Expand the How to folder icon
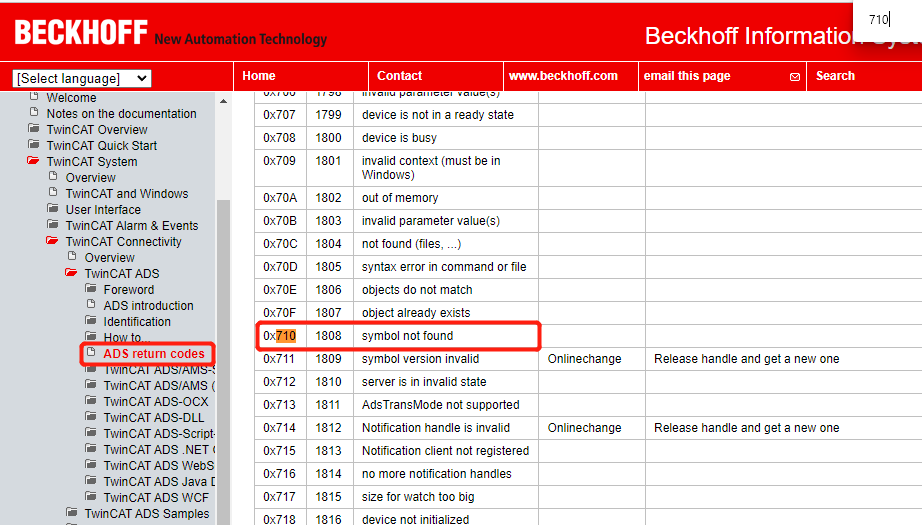922x525 pixels. tap(91, 336)
